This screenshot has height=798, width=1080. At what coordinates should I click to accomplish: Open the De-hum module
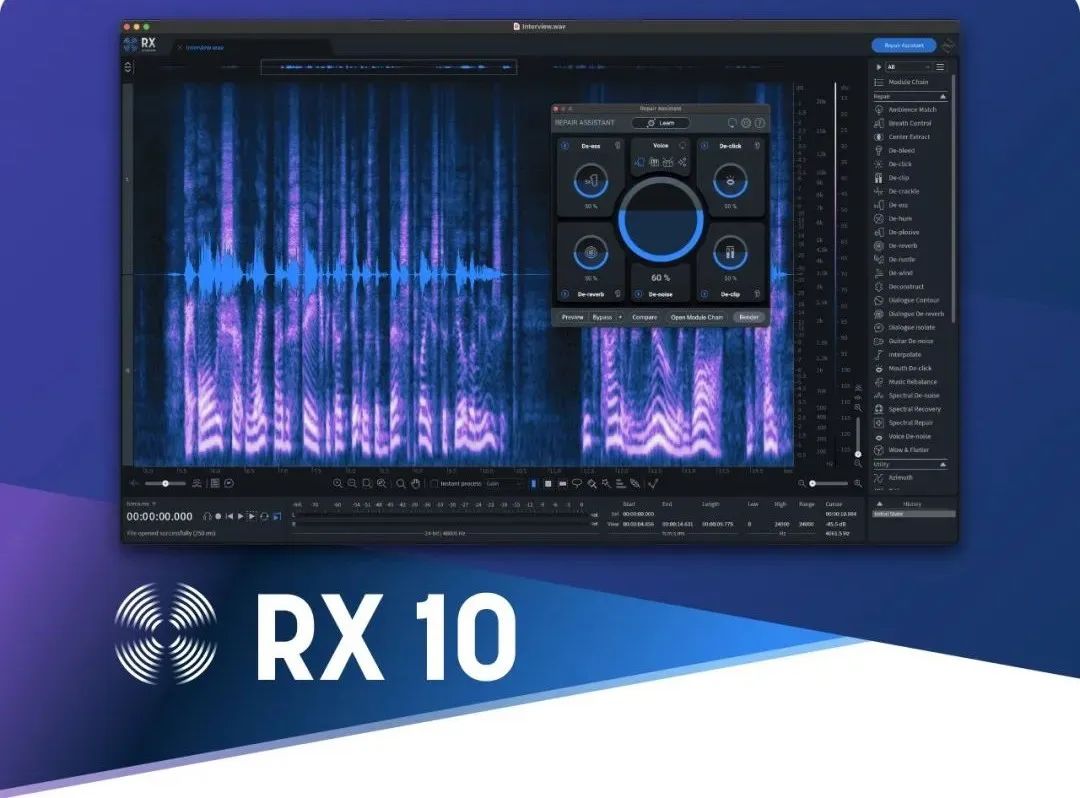893,219
